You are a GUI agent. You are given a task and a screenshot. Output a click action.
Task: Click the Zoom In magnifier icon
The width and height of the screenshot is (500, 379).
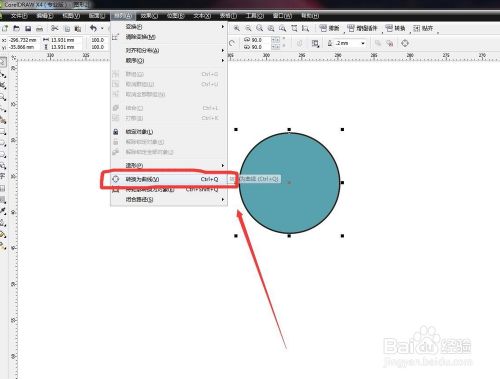[x=237, y=29]
